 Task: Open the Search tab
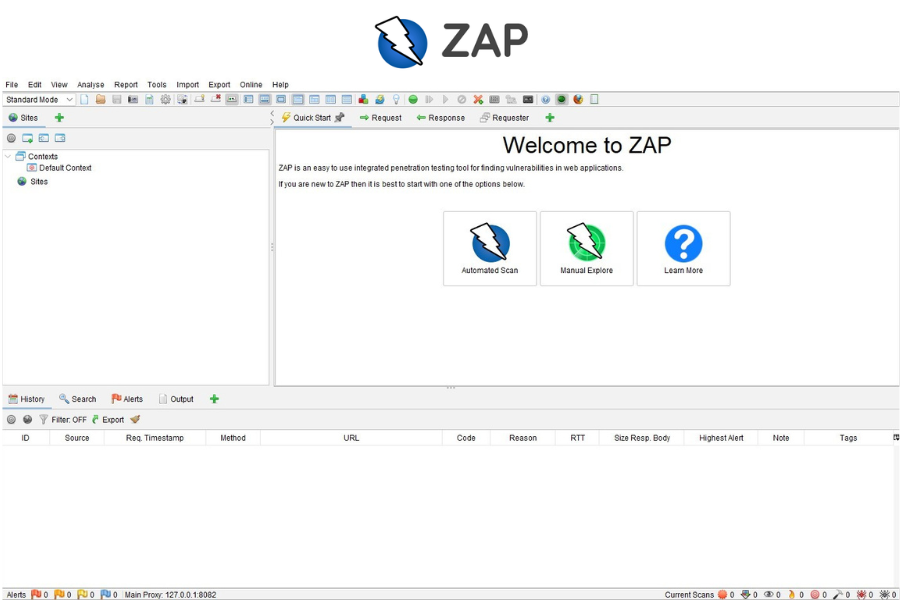coord(77,399)
